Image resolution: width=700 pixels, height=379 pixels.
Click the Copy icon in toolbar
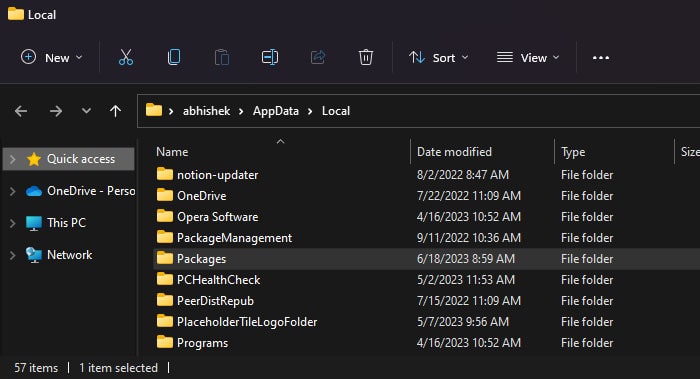click(174, 58)
